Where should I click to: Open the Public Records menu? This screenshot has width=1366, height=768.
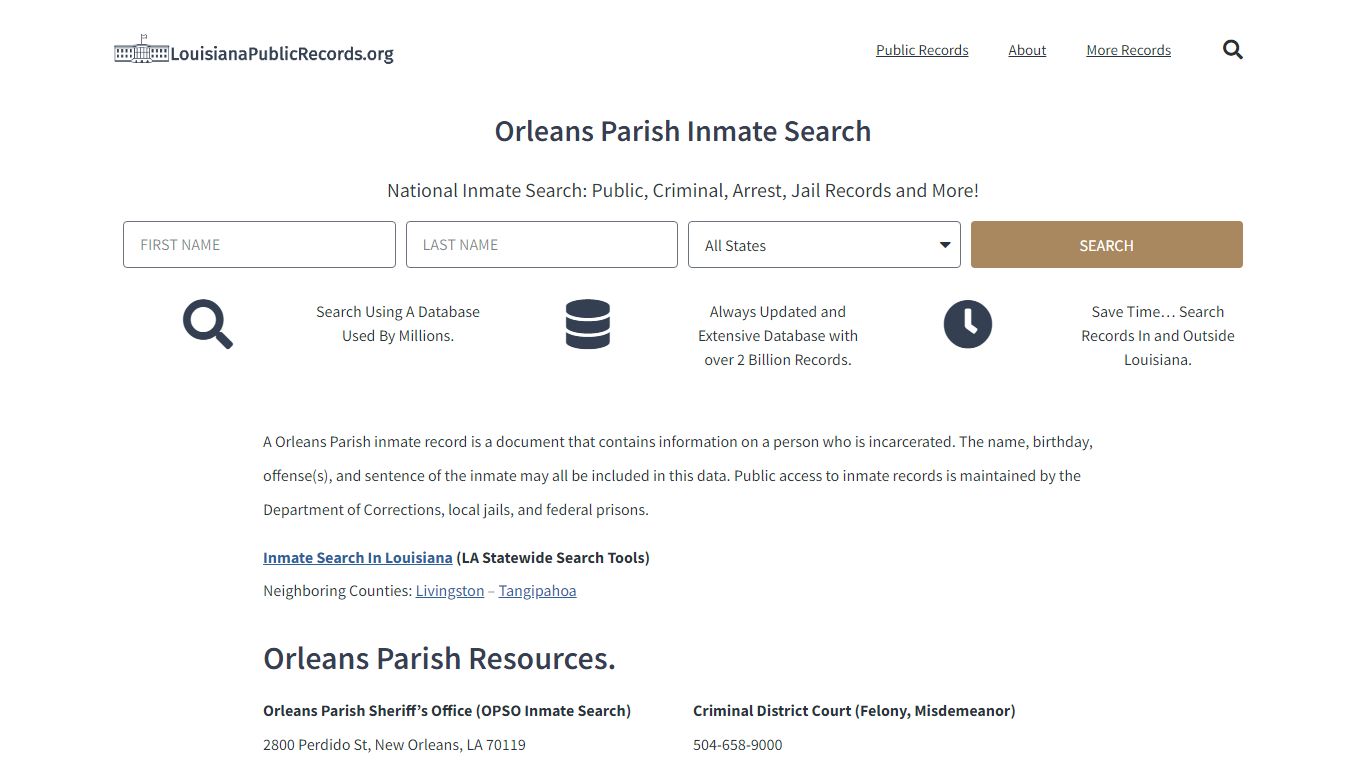click(922, 50)
